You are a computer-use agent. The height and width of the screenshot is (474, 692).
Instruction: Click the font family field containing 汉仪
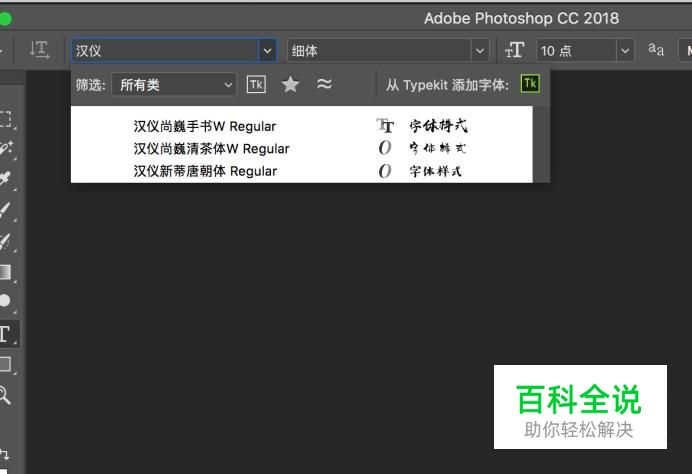click(x=165, y=51)
